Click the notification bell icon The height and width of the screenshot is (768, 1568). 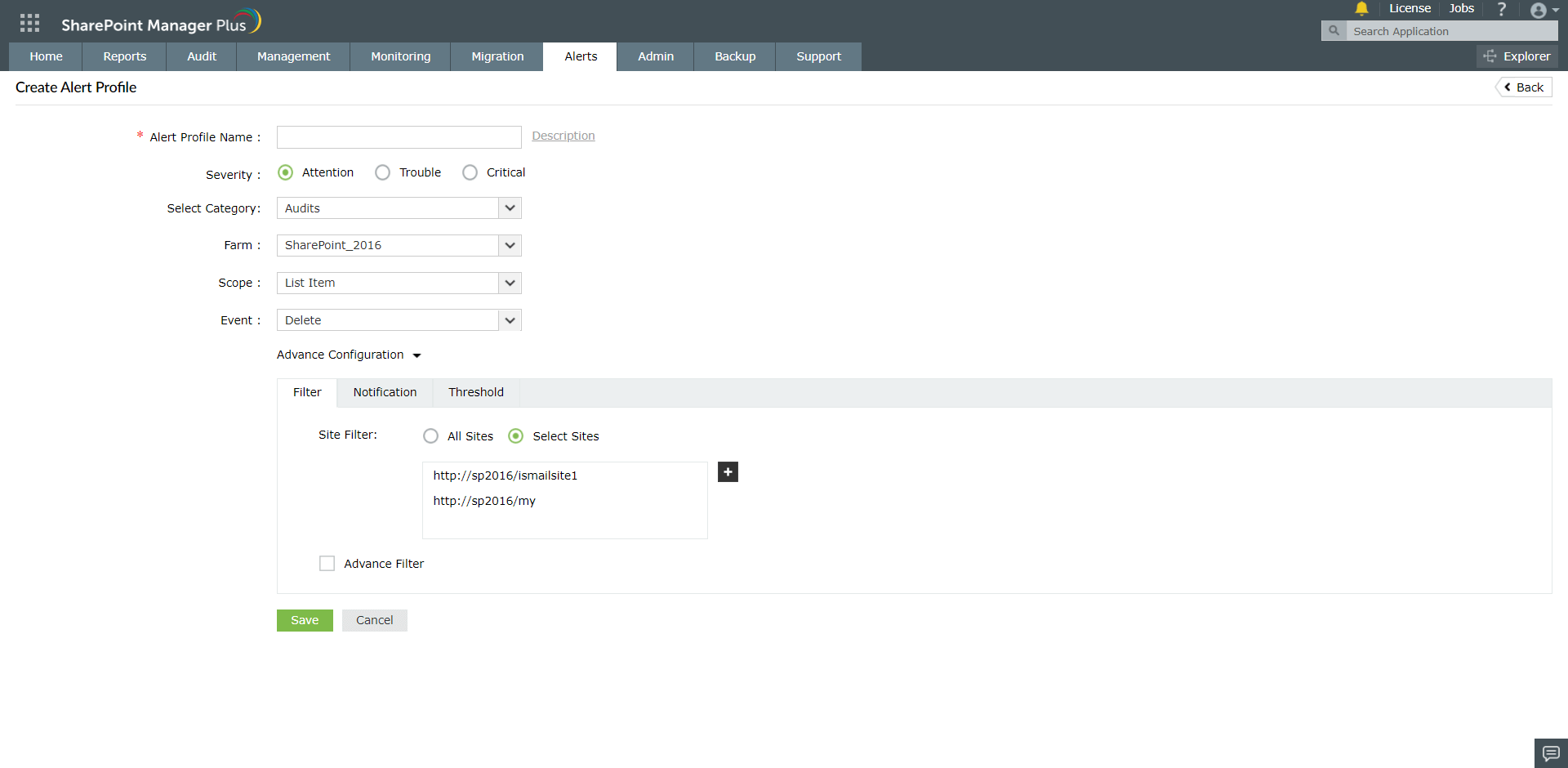pyautogui.click(x=1361, y=9)
